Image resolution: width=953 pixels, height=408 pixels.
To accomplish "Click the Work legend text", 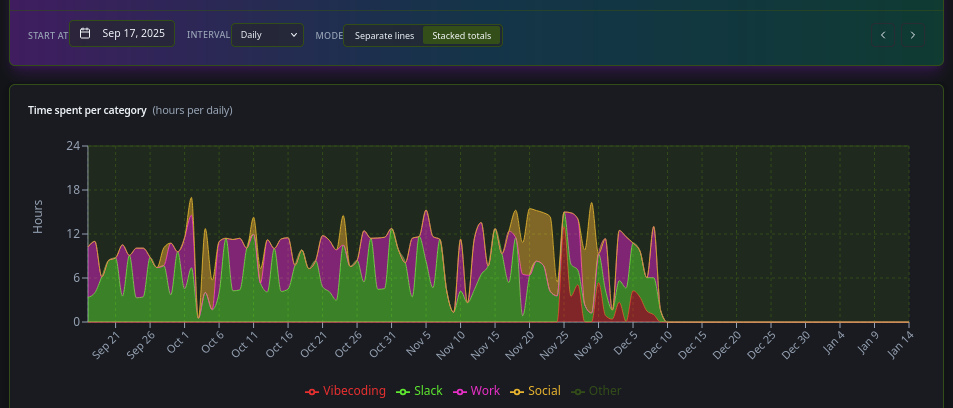I will (x=487, y=391).
